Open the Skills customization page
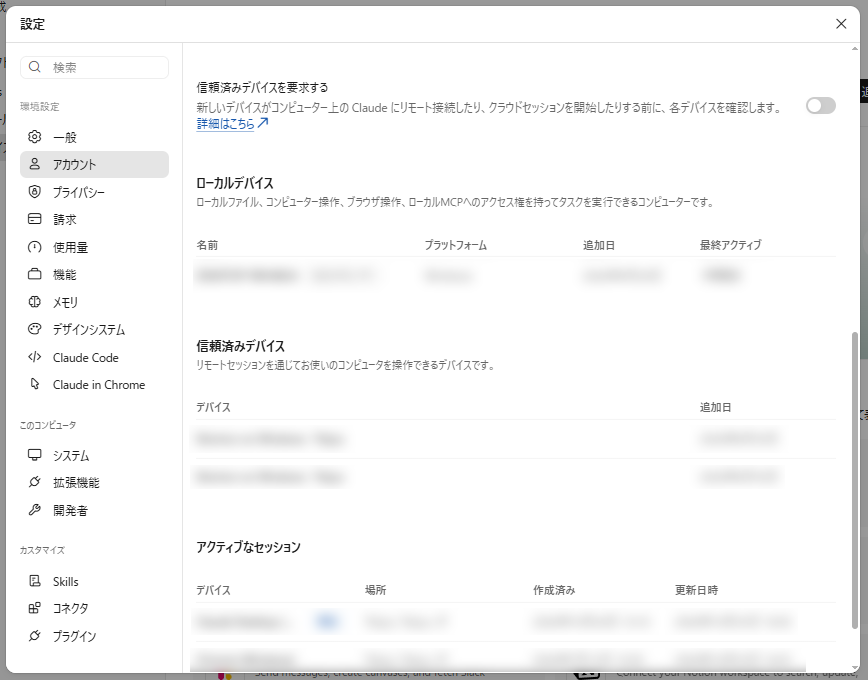 click(x=94, y=581)
